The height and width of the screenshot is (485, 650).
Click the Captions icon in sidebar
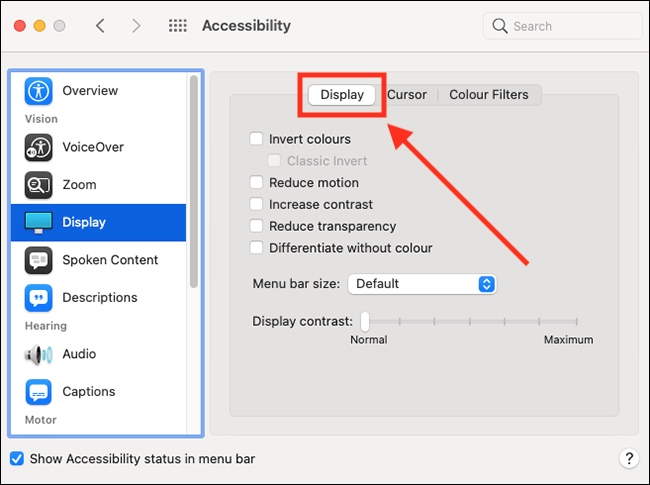pos(38,392)
